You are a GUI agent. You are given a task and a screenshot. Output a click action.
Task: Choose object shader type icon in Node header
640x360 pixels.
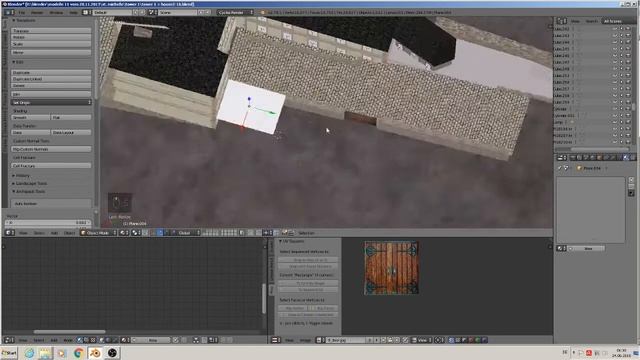[x=102, y=340]
